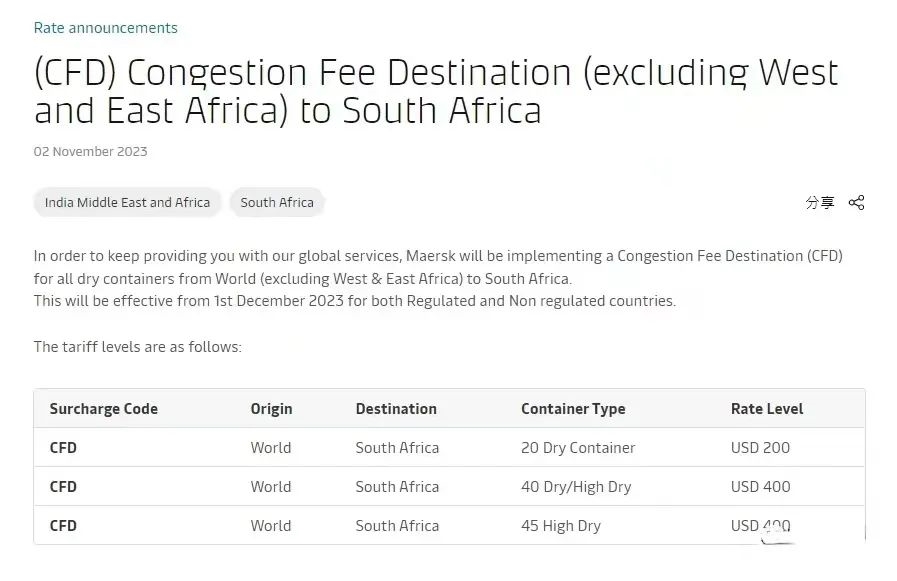
Task: Click the share network icon
Action: pyautogui.click(x=856, y=202)
